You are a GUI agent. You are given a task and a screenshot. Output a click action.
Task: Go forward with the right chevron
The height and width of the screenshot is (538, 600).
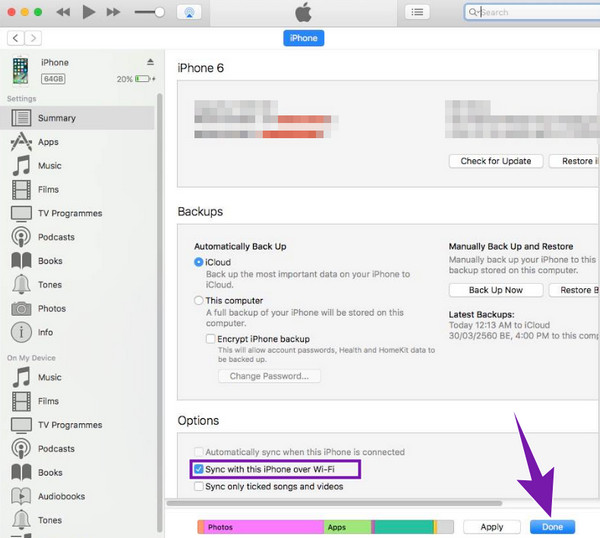33,38
